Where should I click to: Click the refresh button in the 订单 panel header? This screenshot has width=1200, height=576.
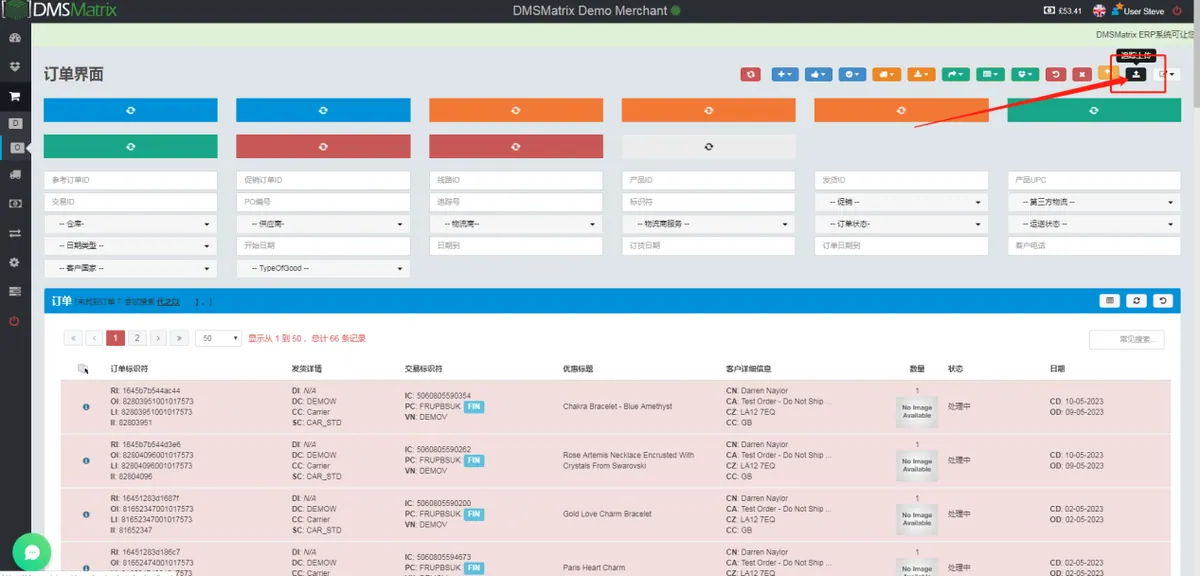tap(1136, 300)
